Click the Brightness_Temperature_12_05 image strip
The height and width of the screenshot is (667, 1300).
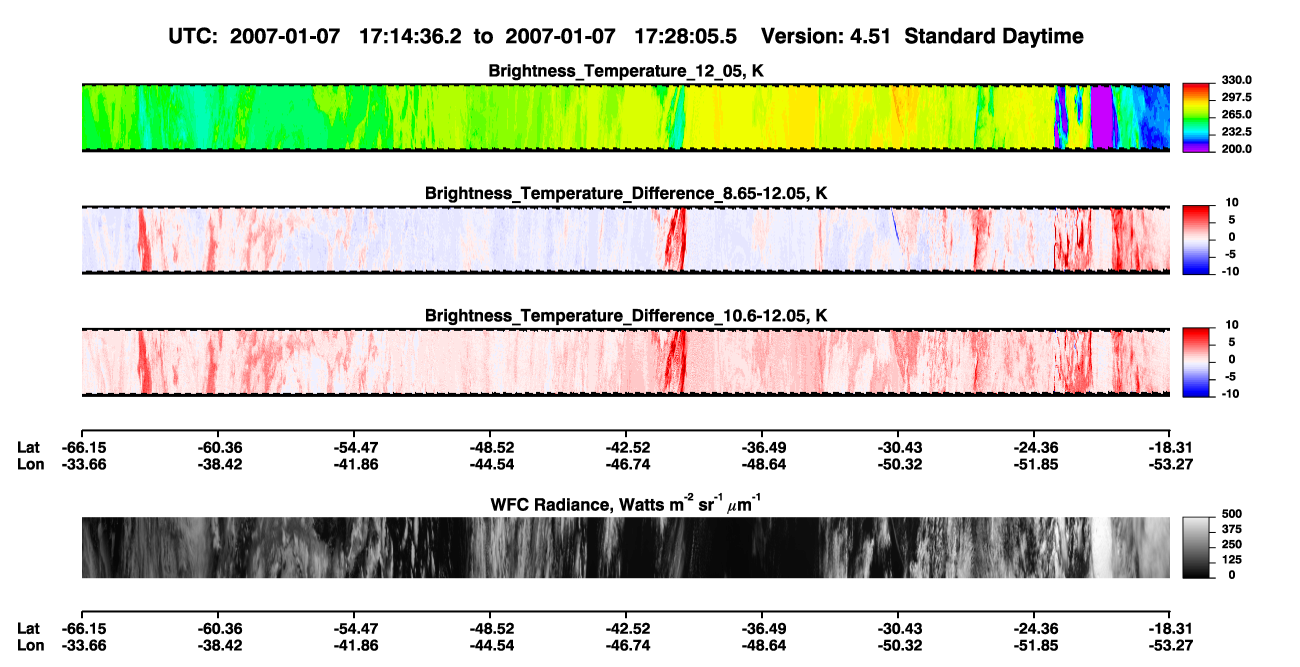point(625,117)
